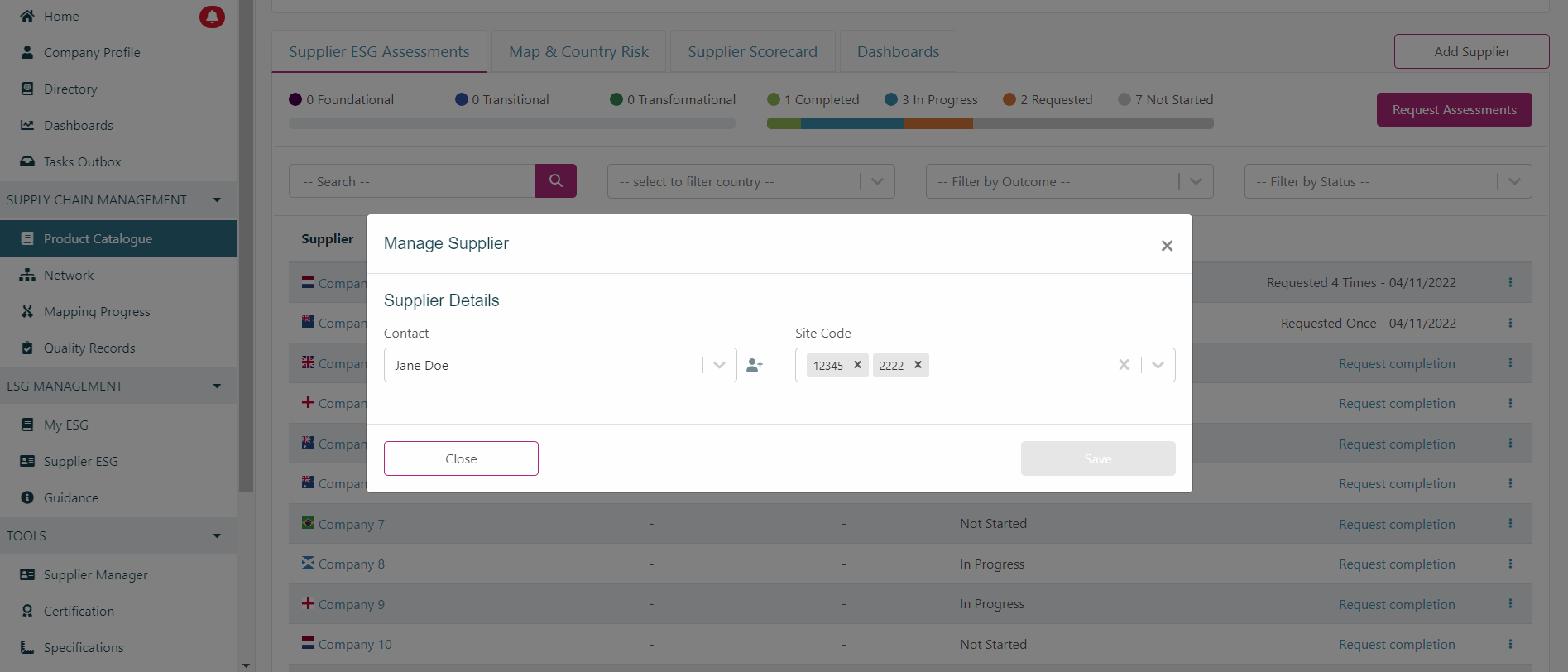Click the add contact person icon

pyautogui.click(x=754, y=365)
